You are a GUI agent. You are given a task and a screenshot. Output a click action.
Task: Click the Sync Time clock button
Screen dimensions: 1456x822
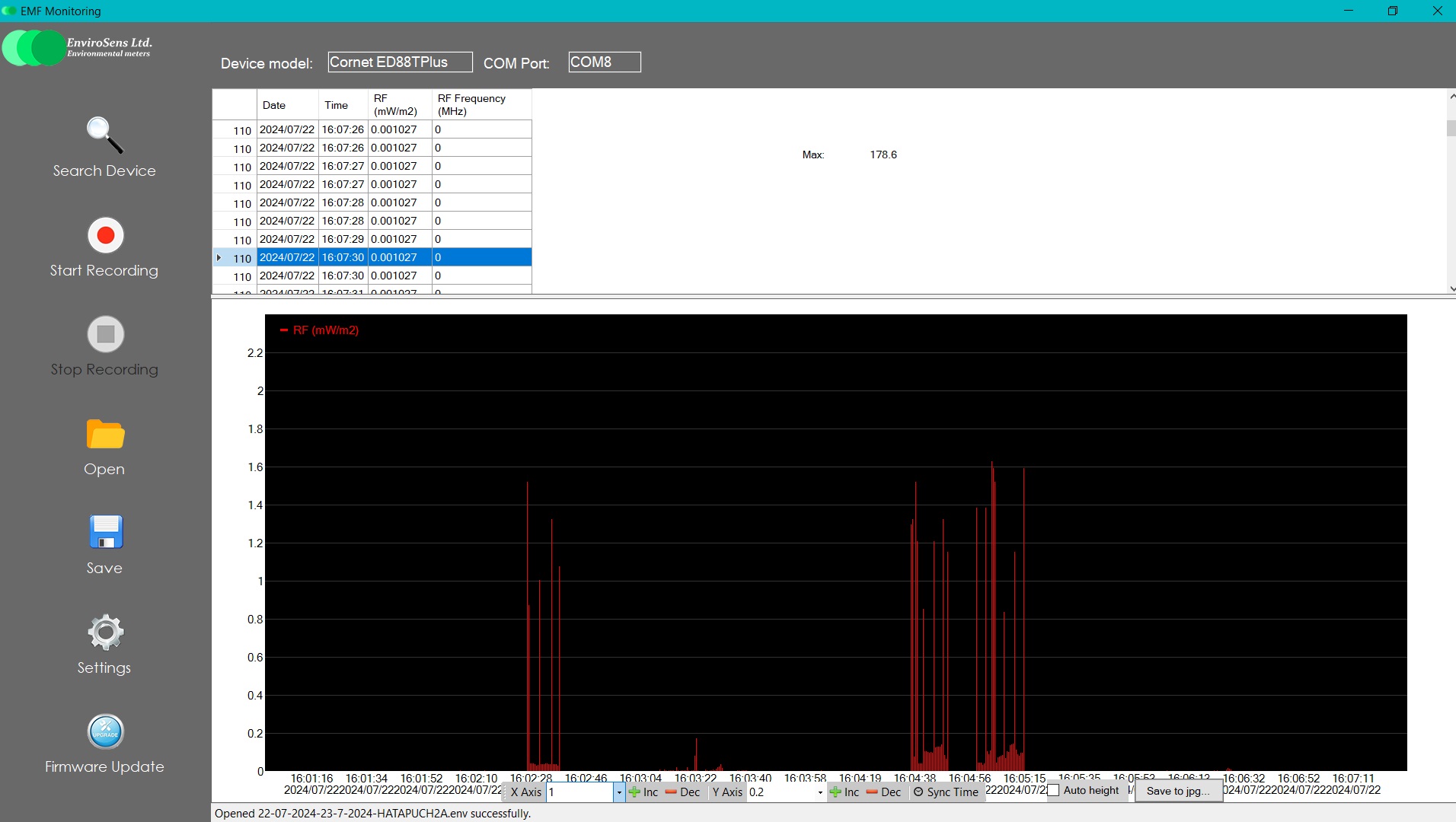(x=946, y=792)
